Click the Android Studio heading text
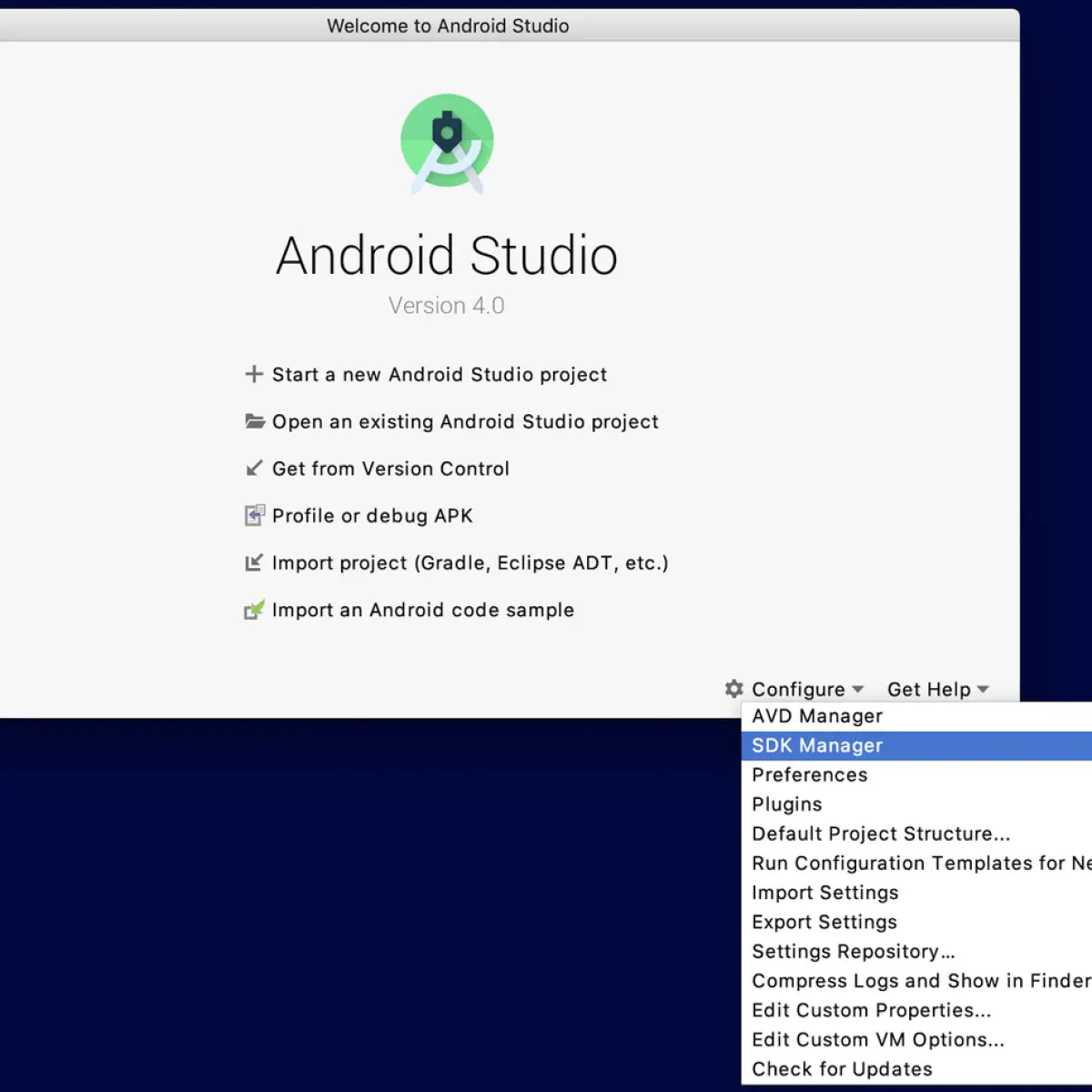Image resolution: width=1092 pixels, height=1092 pixels. tap(447, 255)
